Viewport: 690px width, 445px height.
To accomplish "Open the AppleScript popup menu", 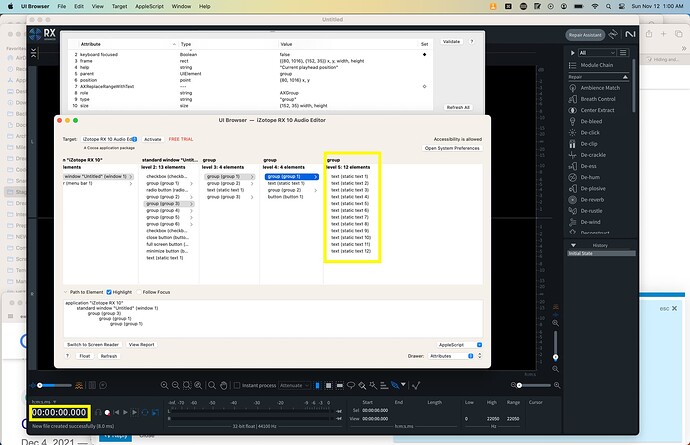I will (x=459, y=345).
